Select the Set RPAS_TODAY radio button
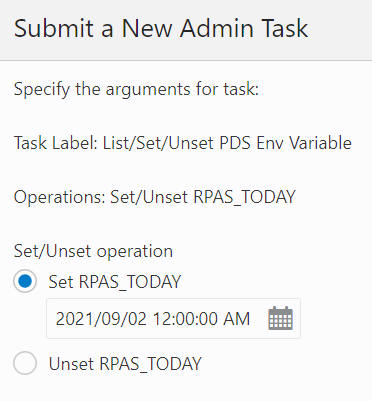This screenshot has width=372, height=401. pyautogui.click(x=25, y=281)
